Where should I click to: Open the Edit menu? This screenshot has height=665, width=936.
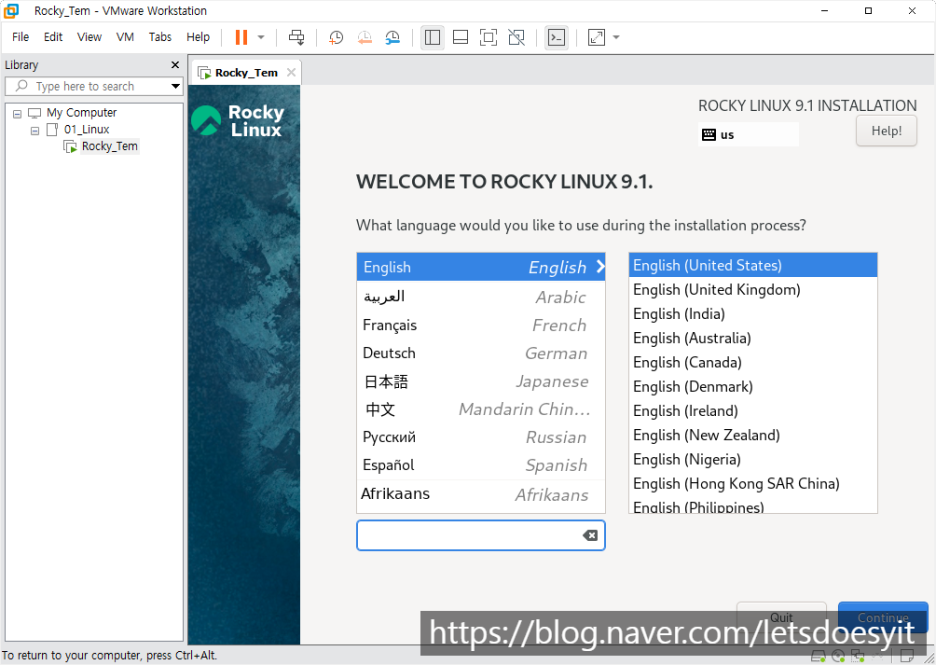pos(53,37)
